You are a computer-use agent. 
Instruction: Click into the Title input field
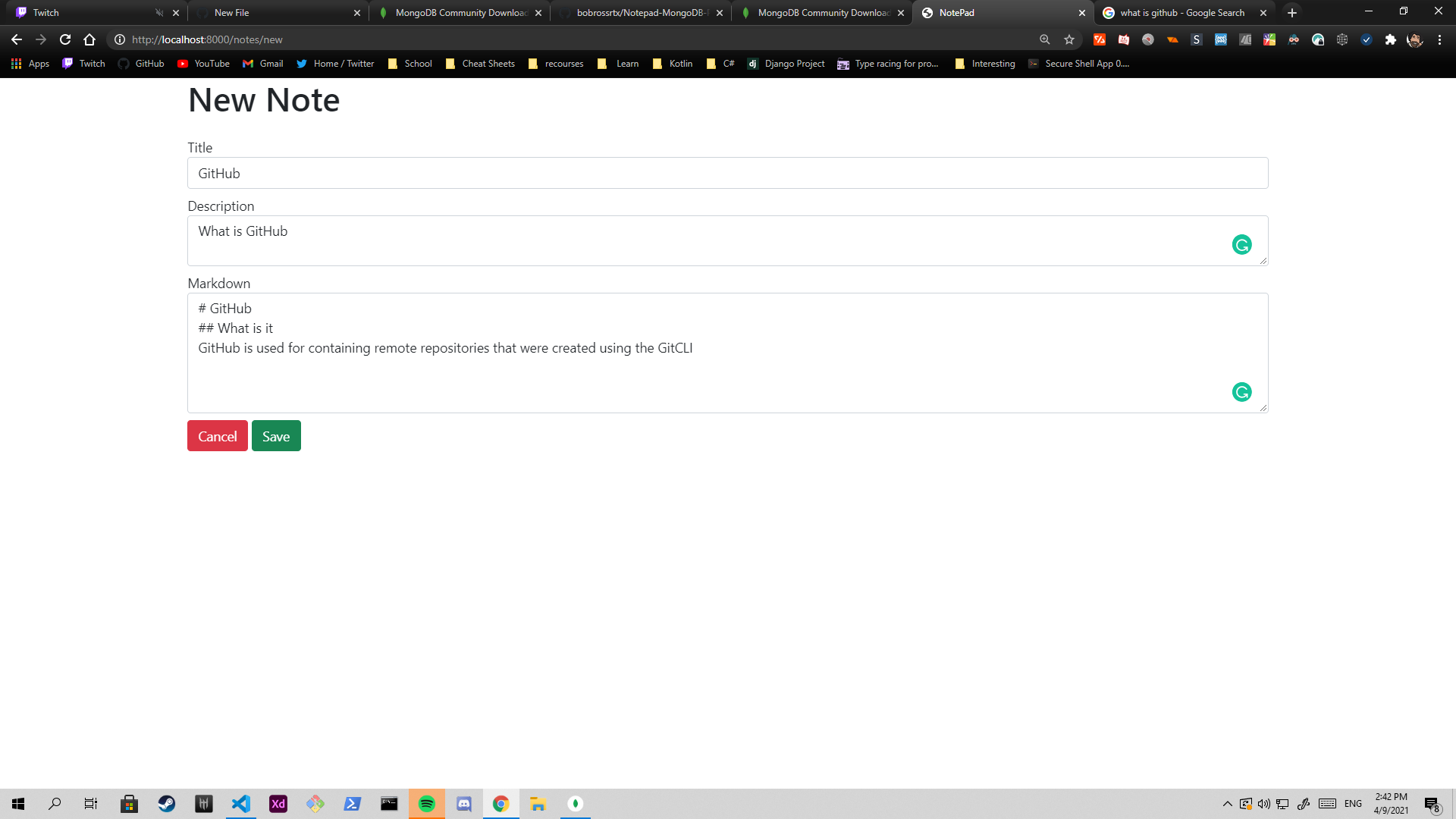[x=727, y=173]
